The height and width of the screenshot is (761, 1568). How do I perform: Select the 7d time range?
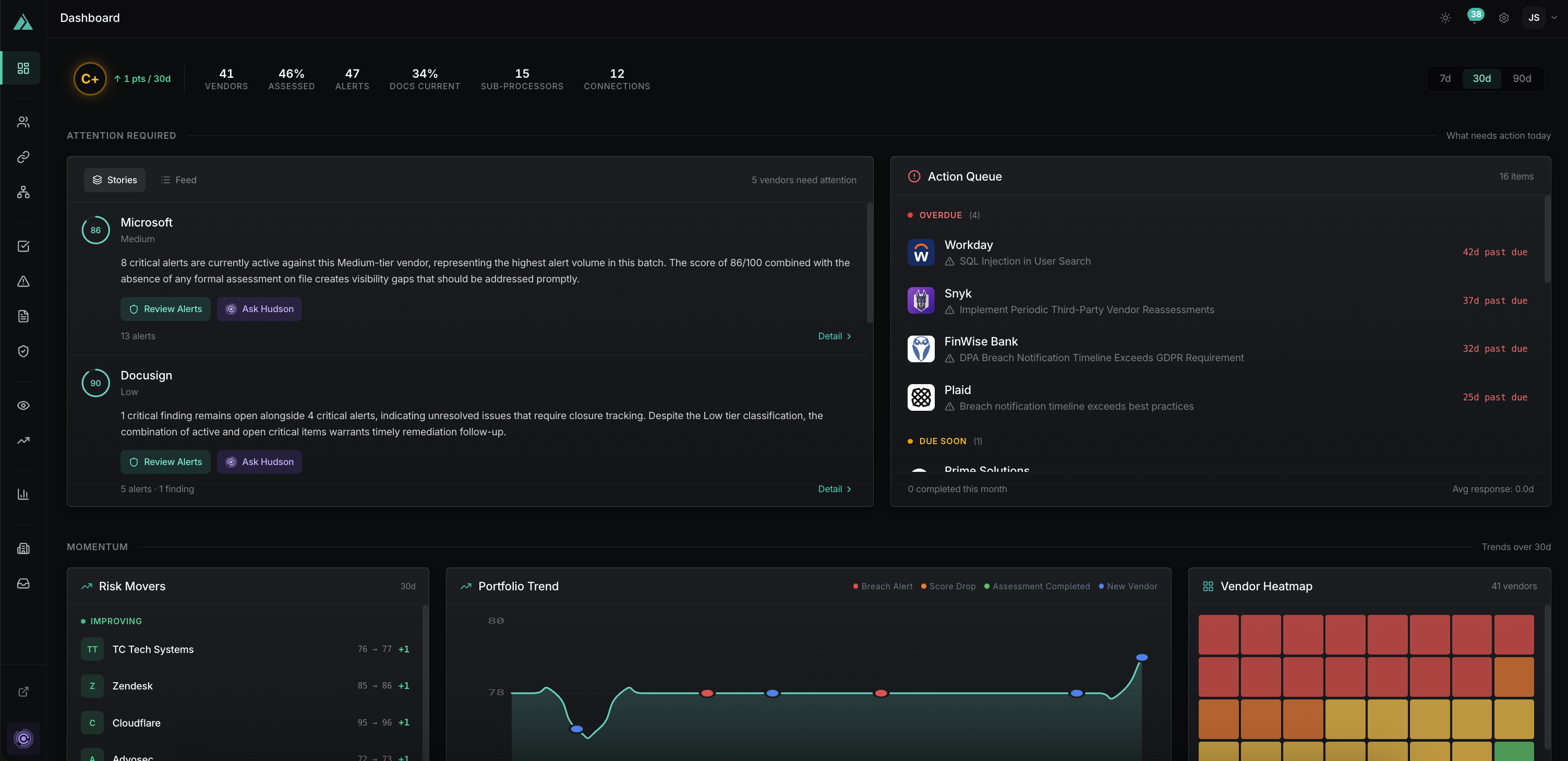1445,79
